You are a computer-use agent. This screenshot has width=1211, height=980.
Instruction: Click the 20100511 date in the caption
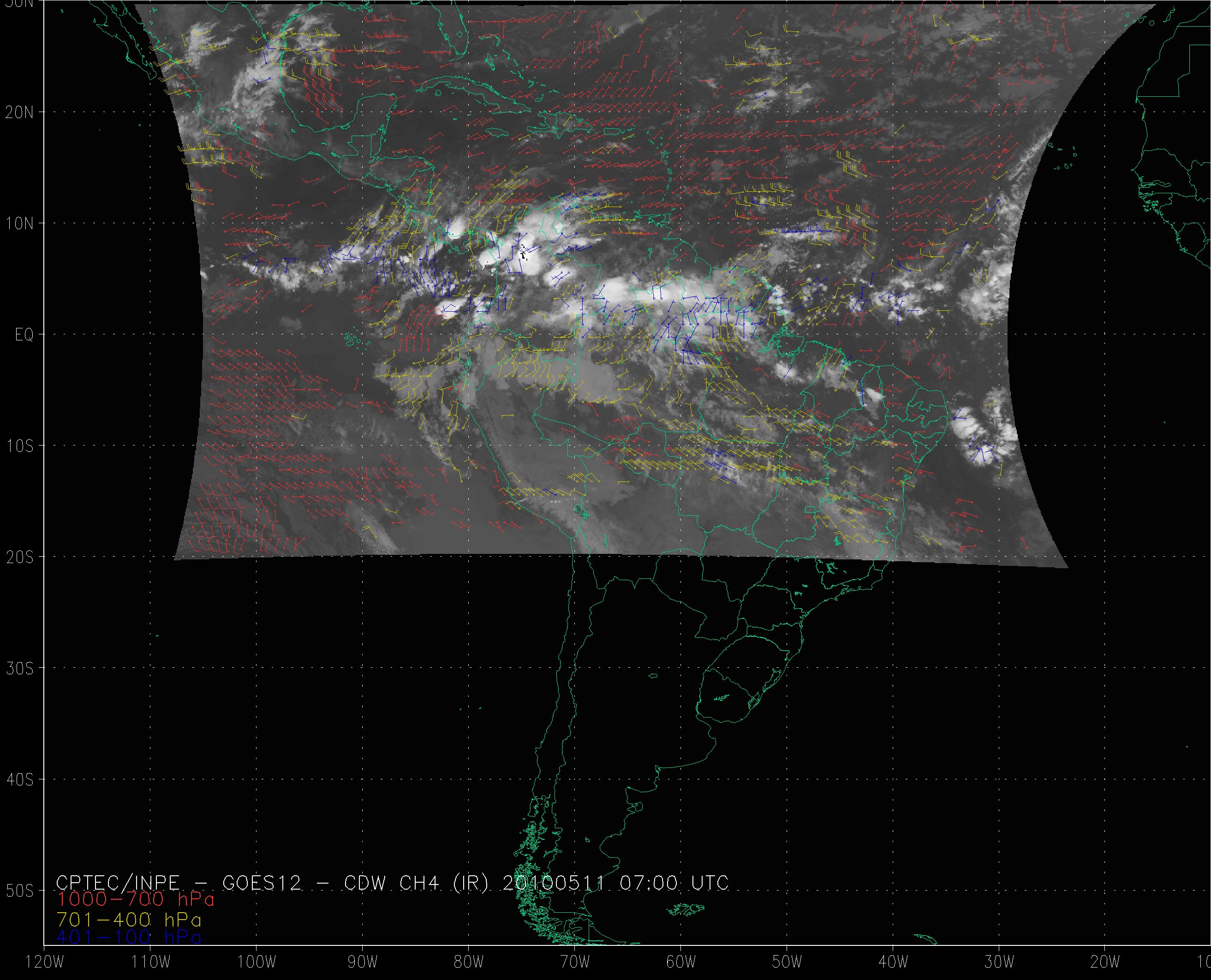[x=553, y=882]
